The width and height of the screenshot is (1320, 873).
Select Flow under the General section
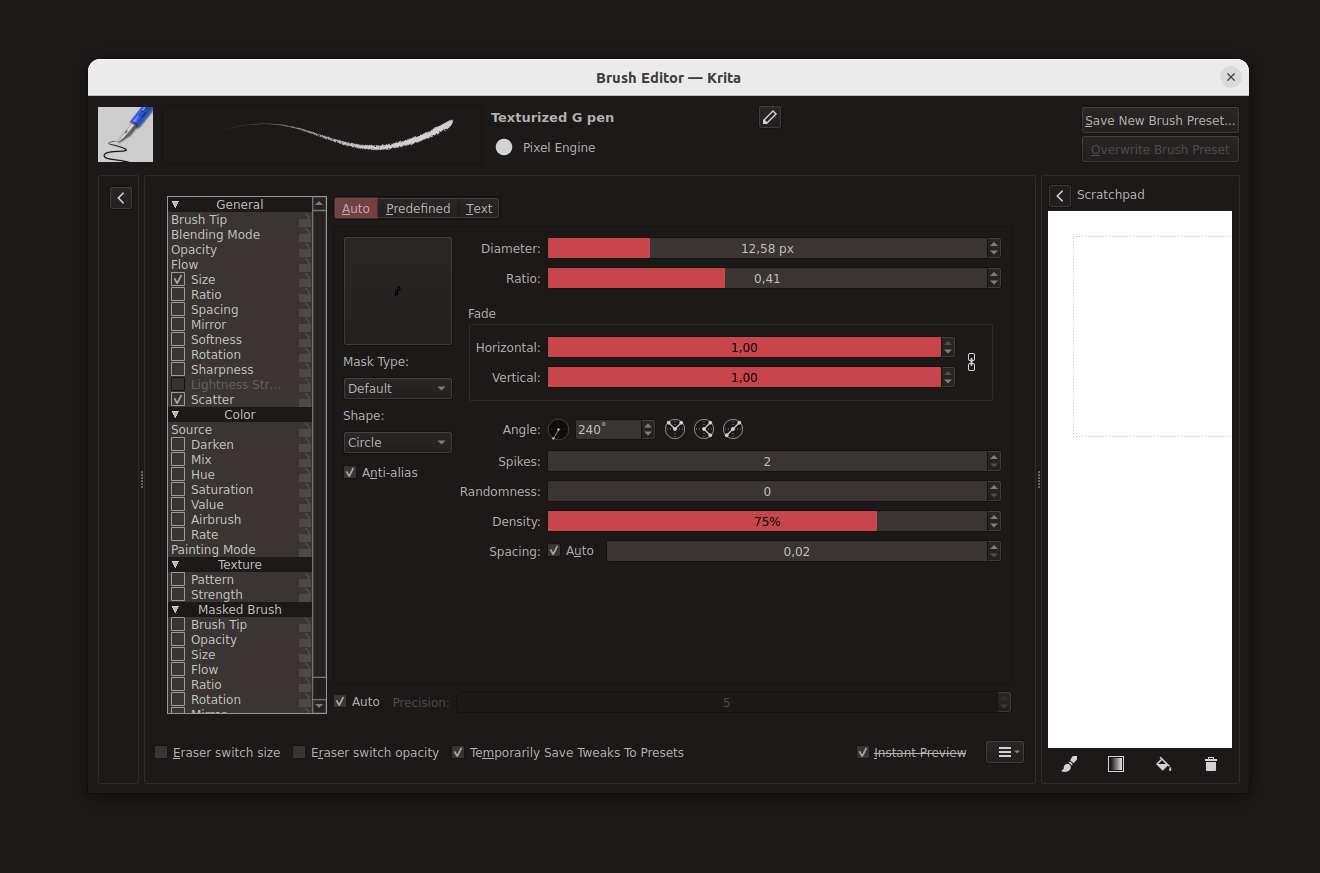tap(240, 265)
